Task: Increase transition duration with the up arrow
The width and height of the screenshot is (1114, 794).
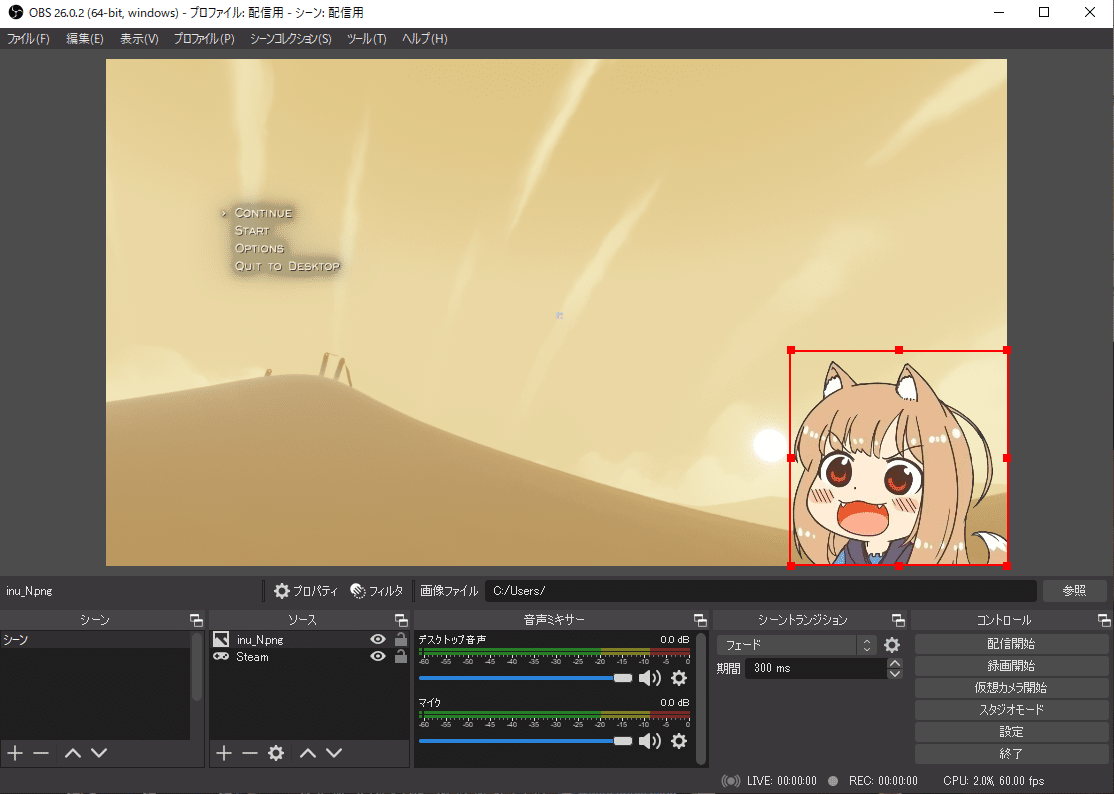Action: [895, 663]
